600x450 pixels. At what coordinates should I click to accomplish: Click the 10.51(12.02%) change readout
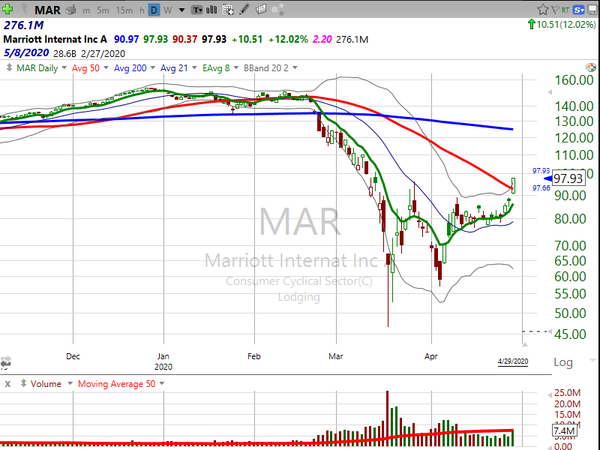(566, 25)
